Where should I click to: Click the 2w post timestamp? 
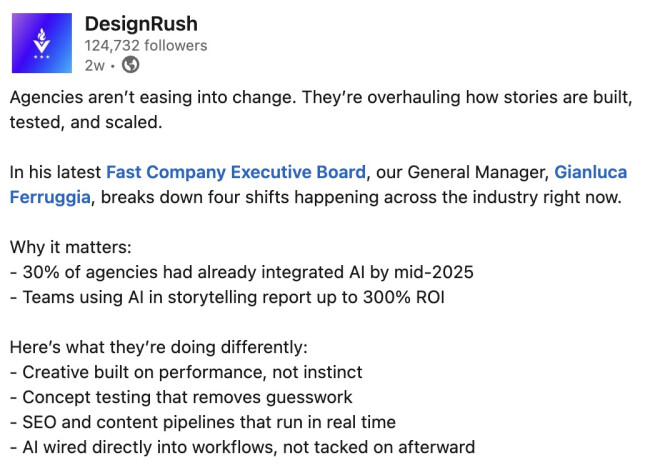pos(95,64)
